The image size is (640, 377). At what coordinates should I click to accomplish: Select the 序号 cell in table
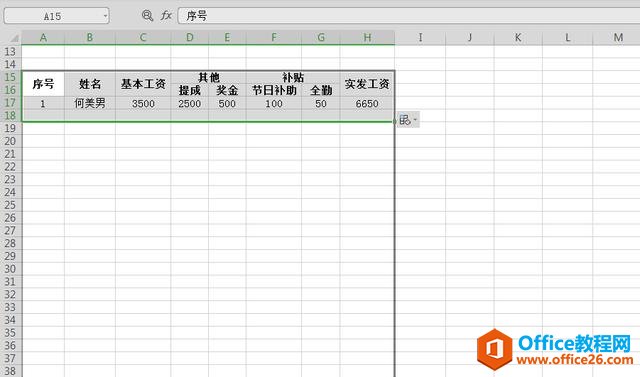43,84
